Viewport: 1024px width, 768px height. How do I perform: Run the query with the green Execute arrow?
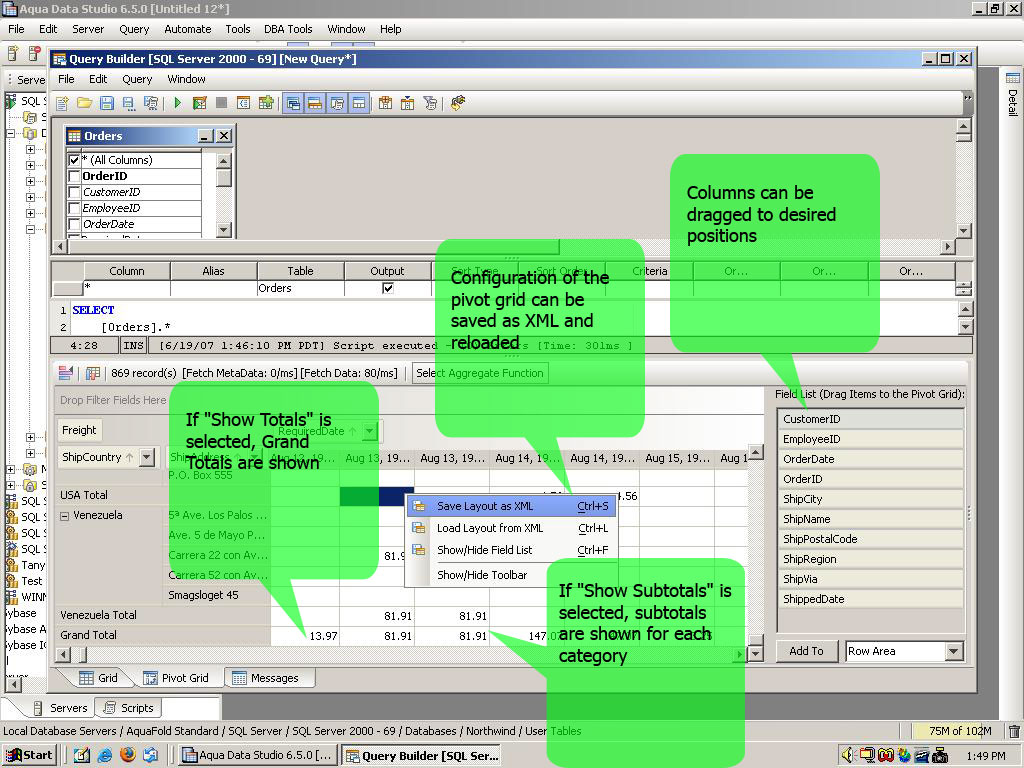pyautogui.click(x=178, y=103)
